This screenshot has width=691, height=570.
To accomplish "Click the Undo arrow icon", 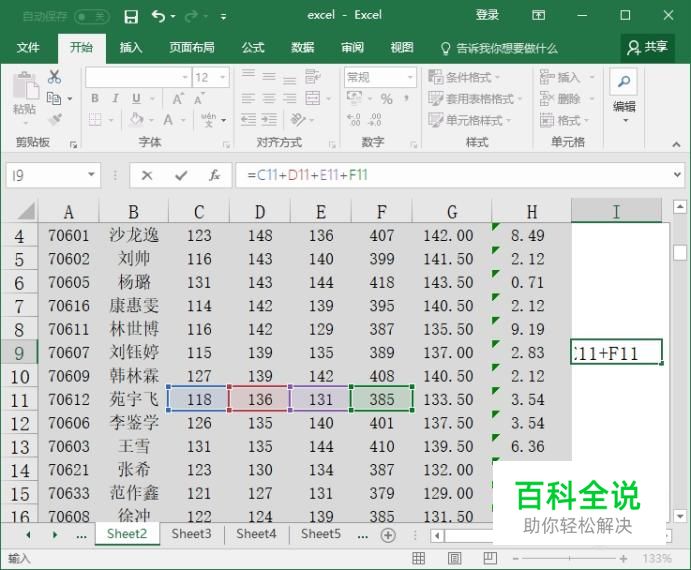I will click(x=158, y=17).
